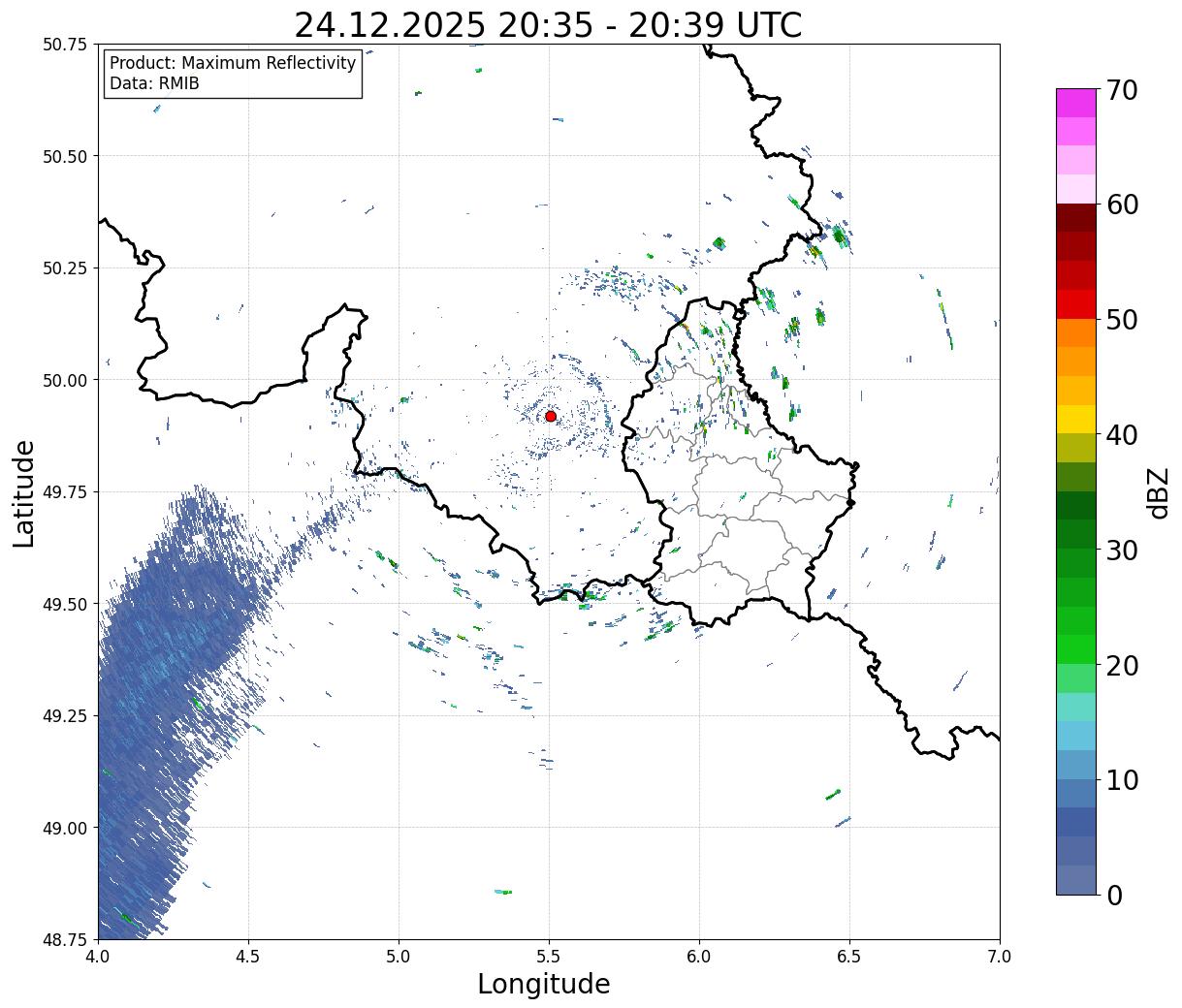Click the latitude tick label 49.25
Viewport: 1182px width, 1008px height.
click(x=64, y=716)
